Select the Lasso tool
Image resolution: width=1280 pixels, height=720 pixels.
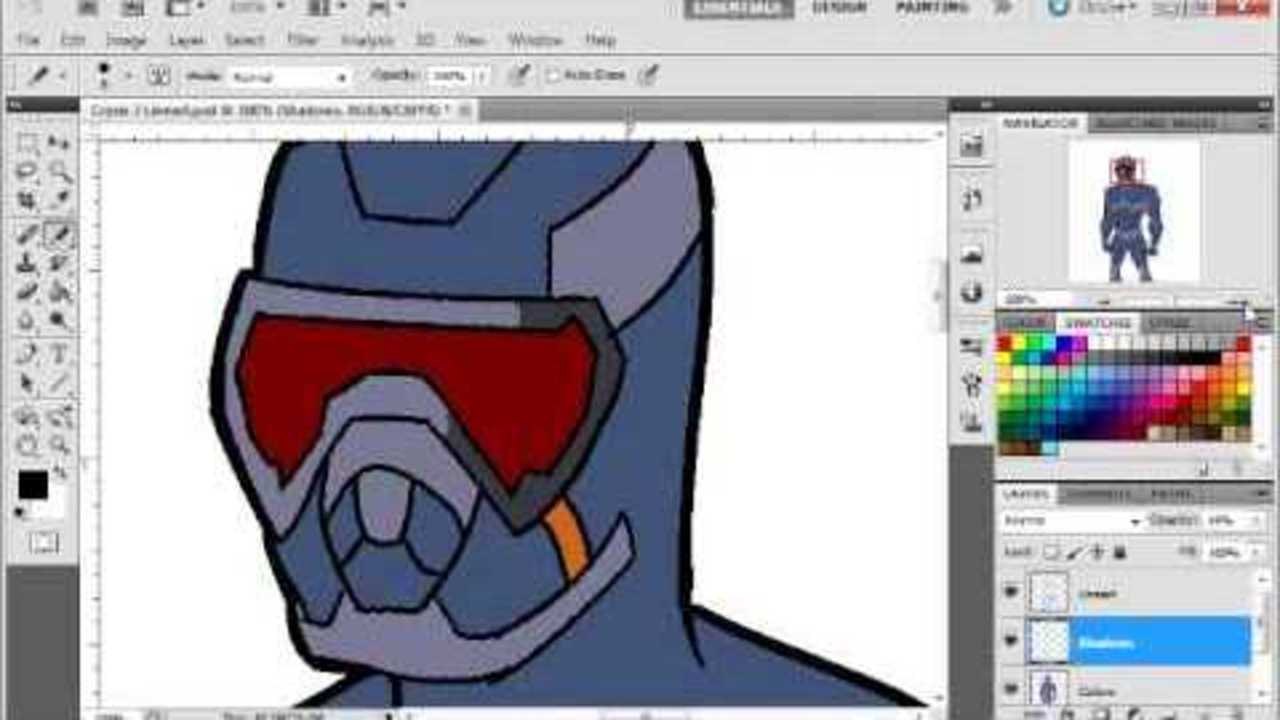(x=28, y=171)
